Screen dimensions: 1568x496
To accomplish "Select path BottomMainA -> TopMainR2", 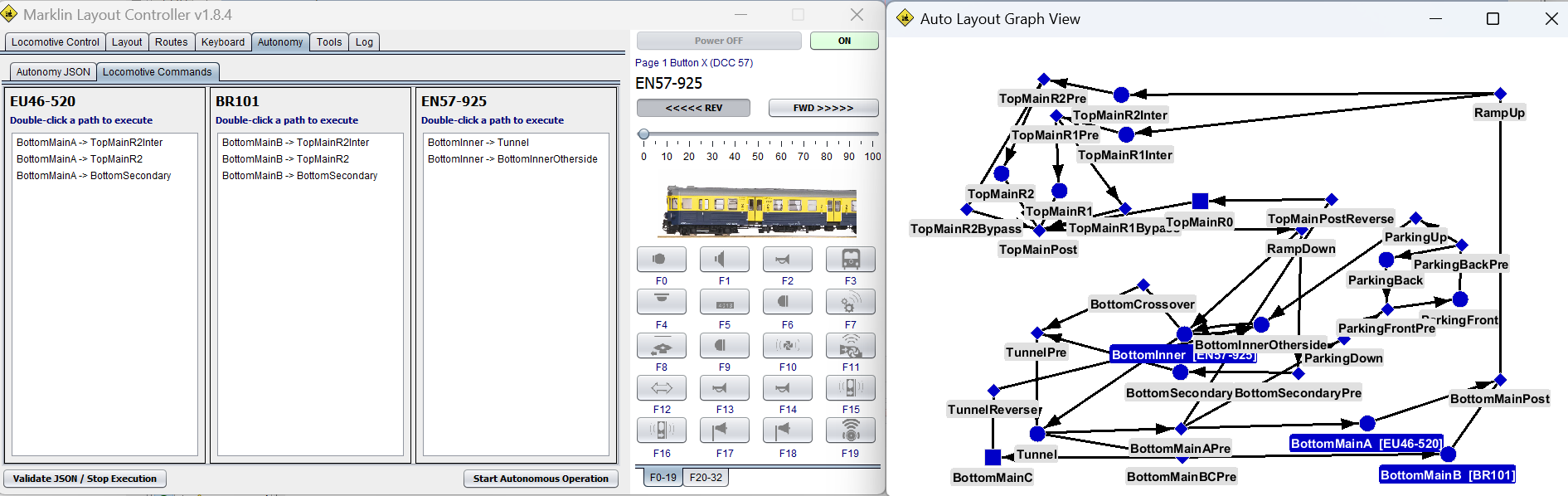I will click(80, 159).
